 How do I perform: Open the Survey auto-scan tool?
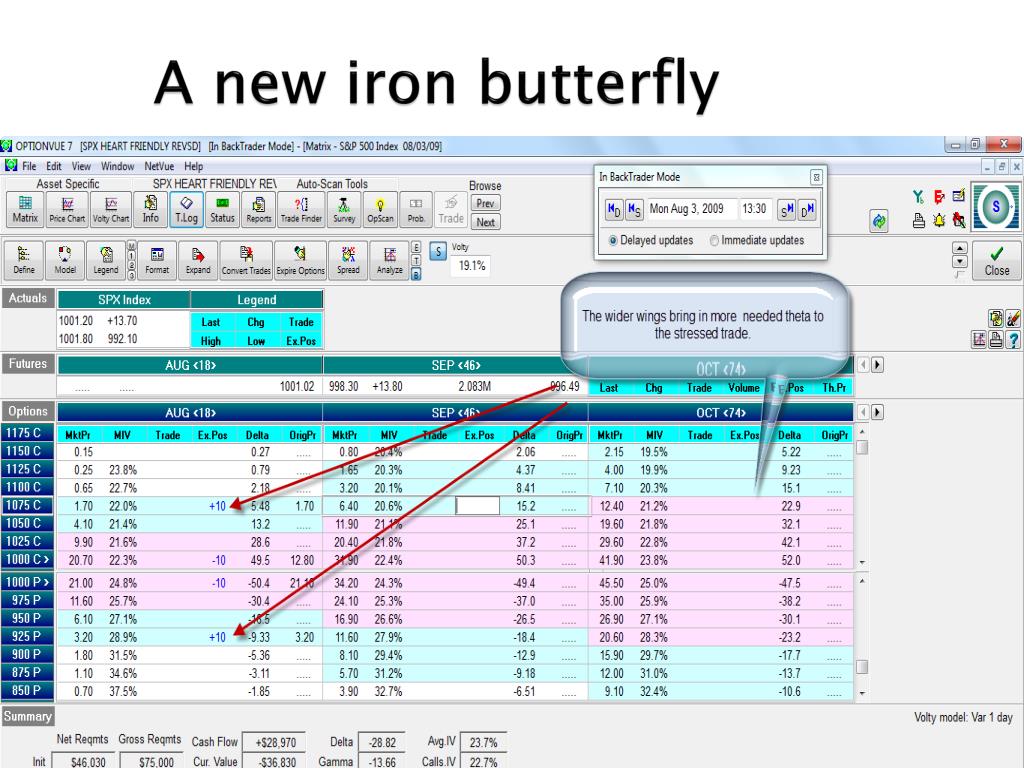[x=344, y=210]
